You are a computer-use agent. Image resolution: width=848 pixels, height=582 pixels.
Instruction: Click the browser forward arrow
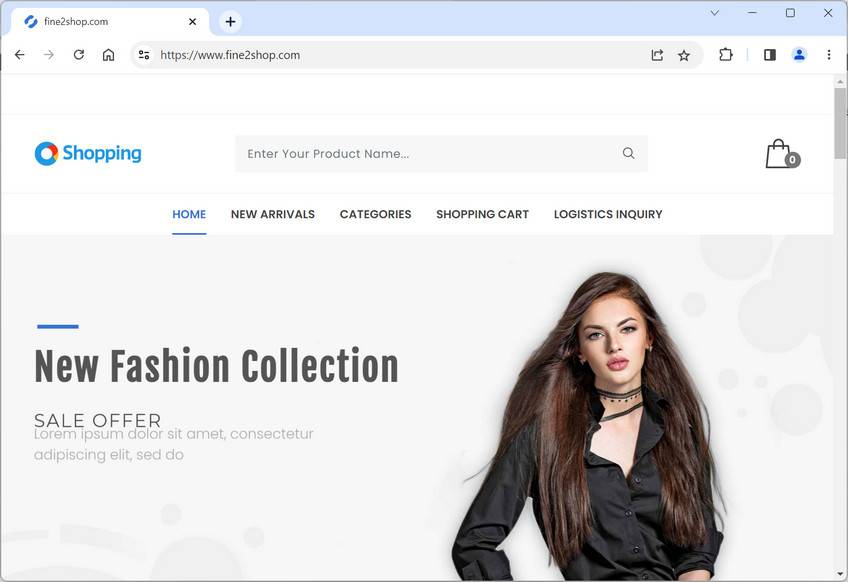[49, 55]
